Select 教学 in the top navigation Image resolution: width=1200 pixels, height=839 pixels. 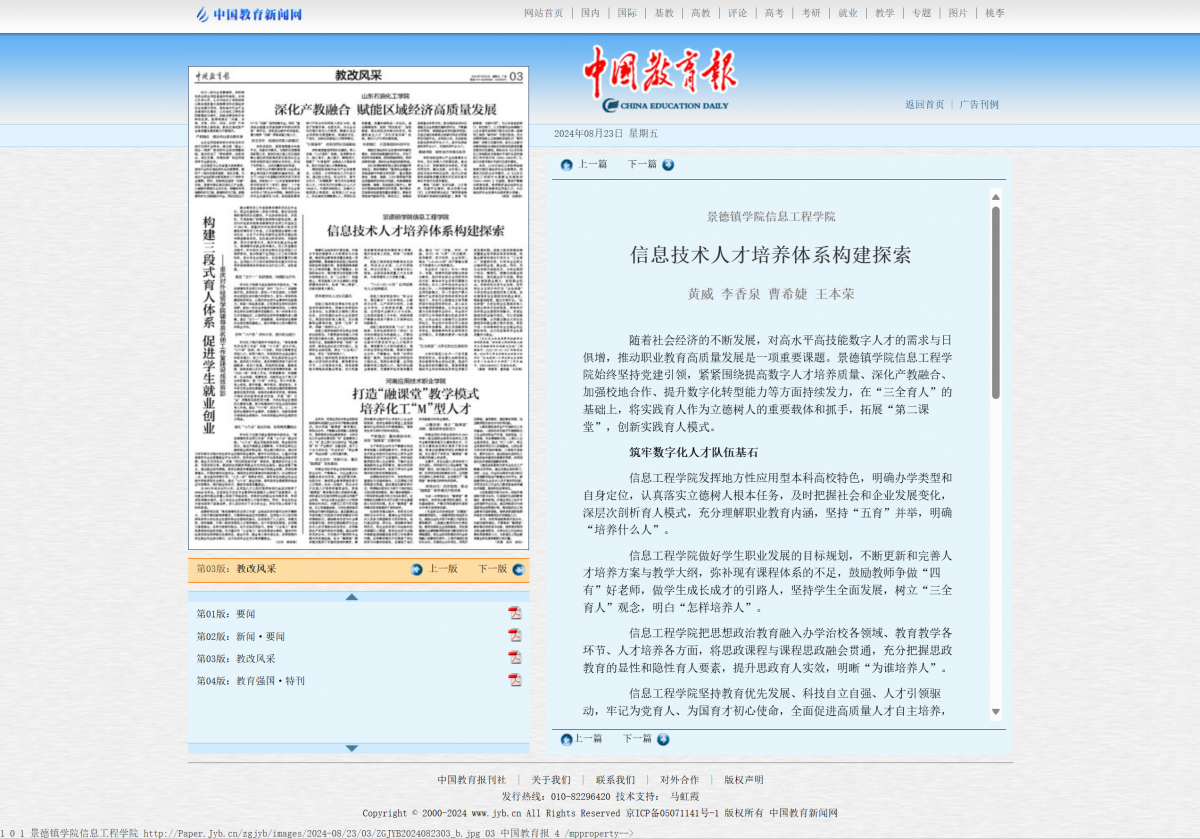885,13
